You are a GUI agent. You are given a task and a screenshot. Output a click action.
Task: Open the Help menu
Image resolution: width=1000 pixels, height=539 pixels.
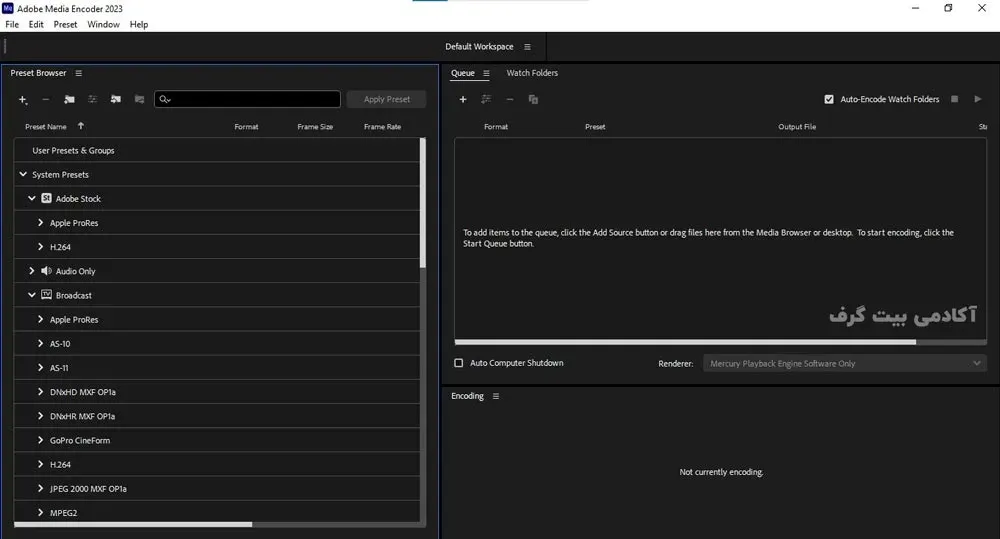click(139, 24)
